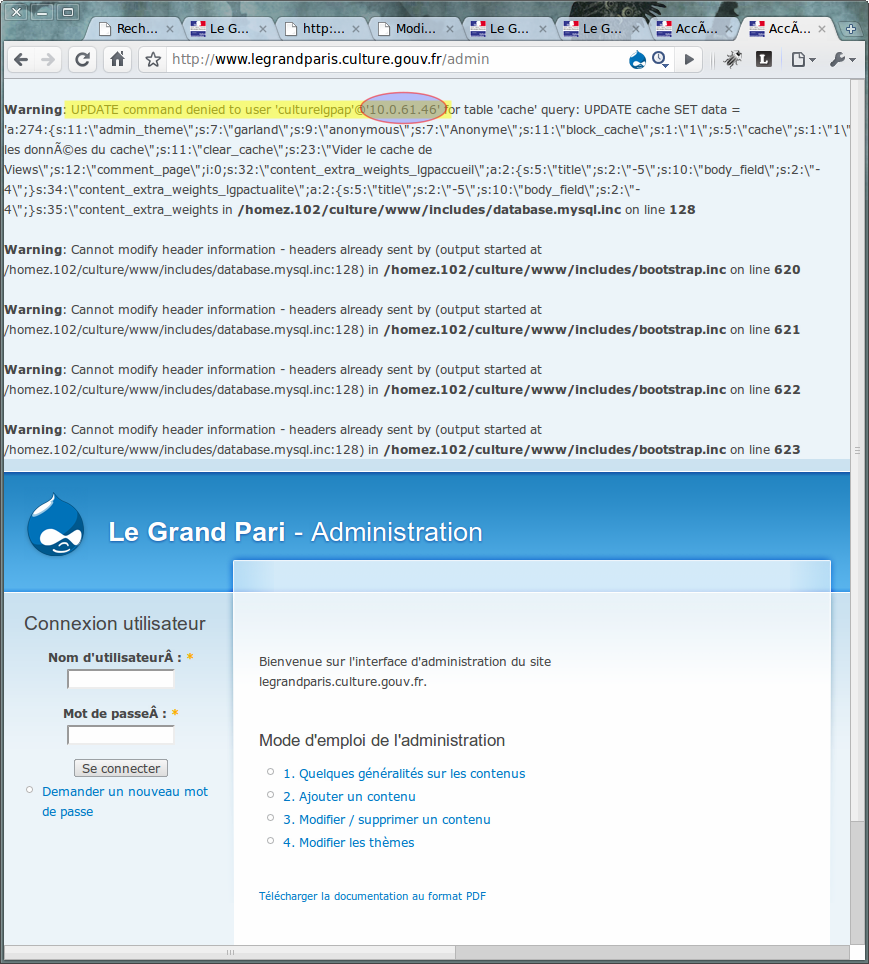
Task: Click the "Mode d'emploi de l'administration" heading
Action: coord(382,740)
